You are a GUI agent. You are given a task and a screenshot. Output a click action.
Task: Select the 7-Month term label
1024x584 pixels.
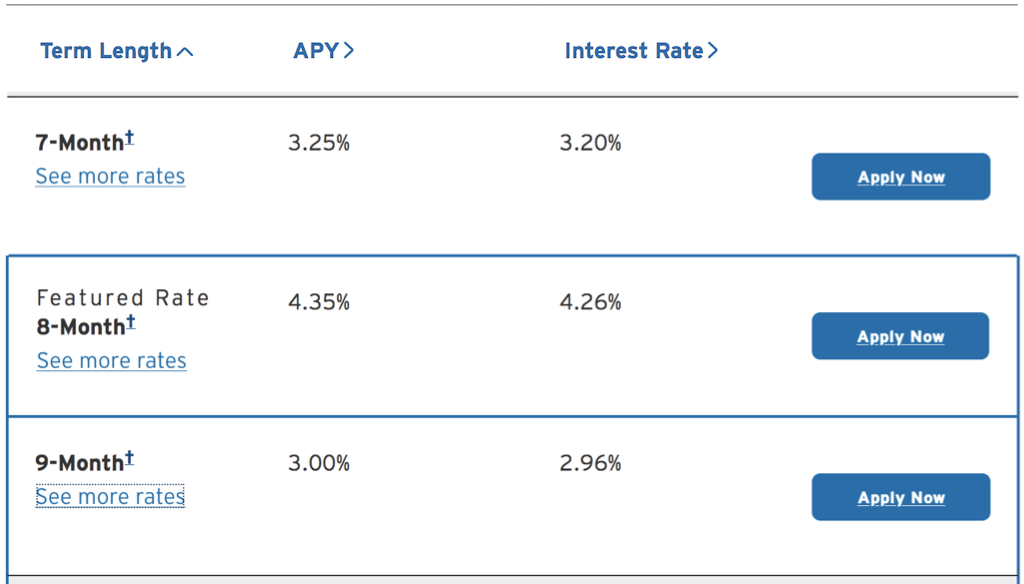(x=80, y=143)
